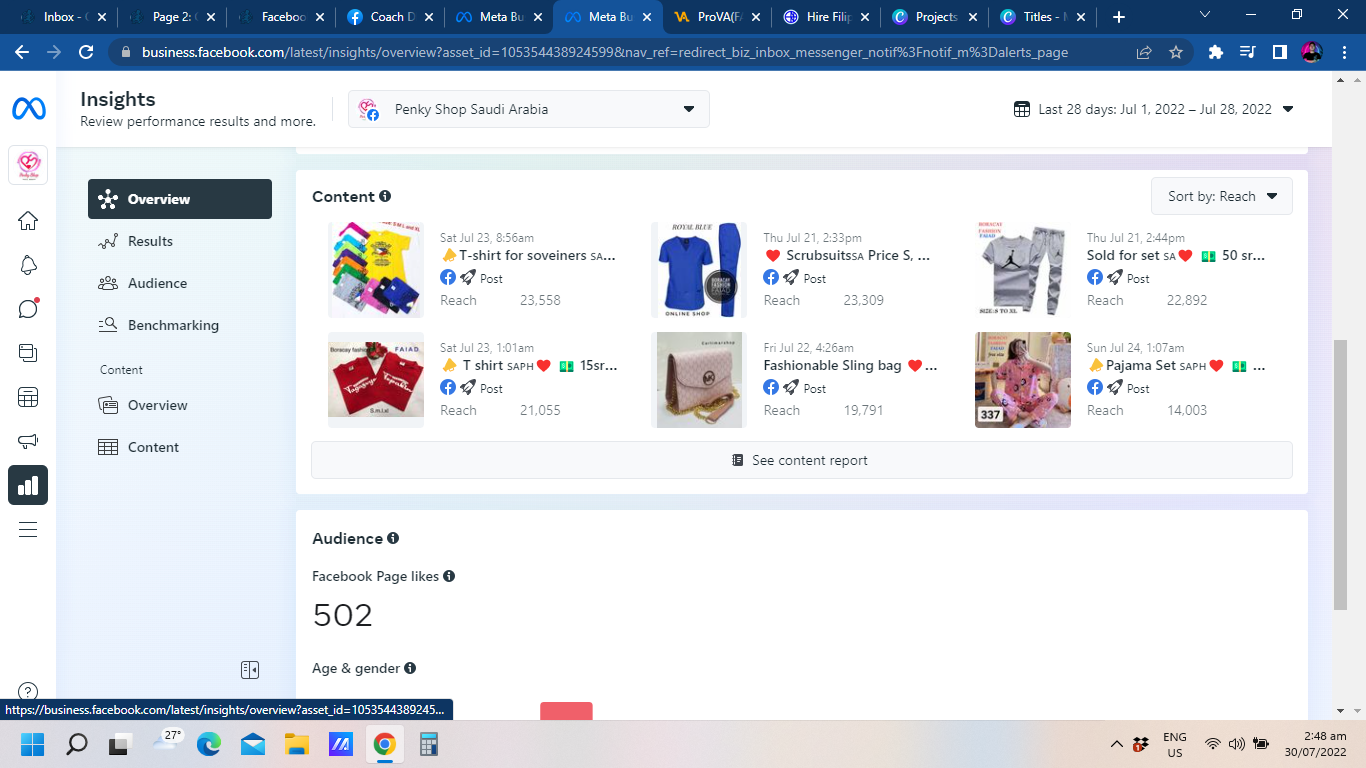This screenshot has height=768, width=1366.
Task: Open Benchmarking in the Insights menu
Action: point(180,325)
